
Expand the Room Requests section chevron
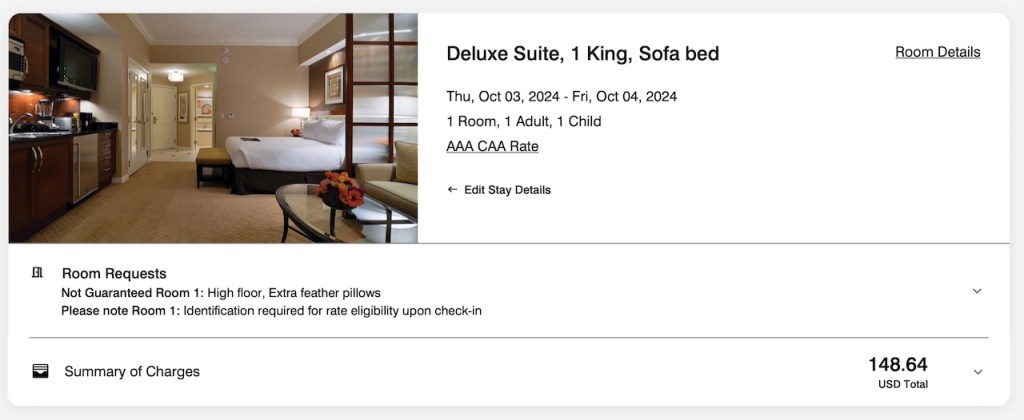(x=977, y=291)
